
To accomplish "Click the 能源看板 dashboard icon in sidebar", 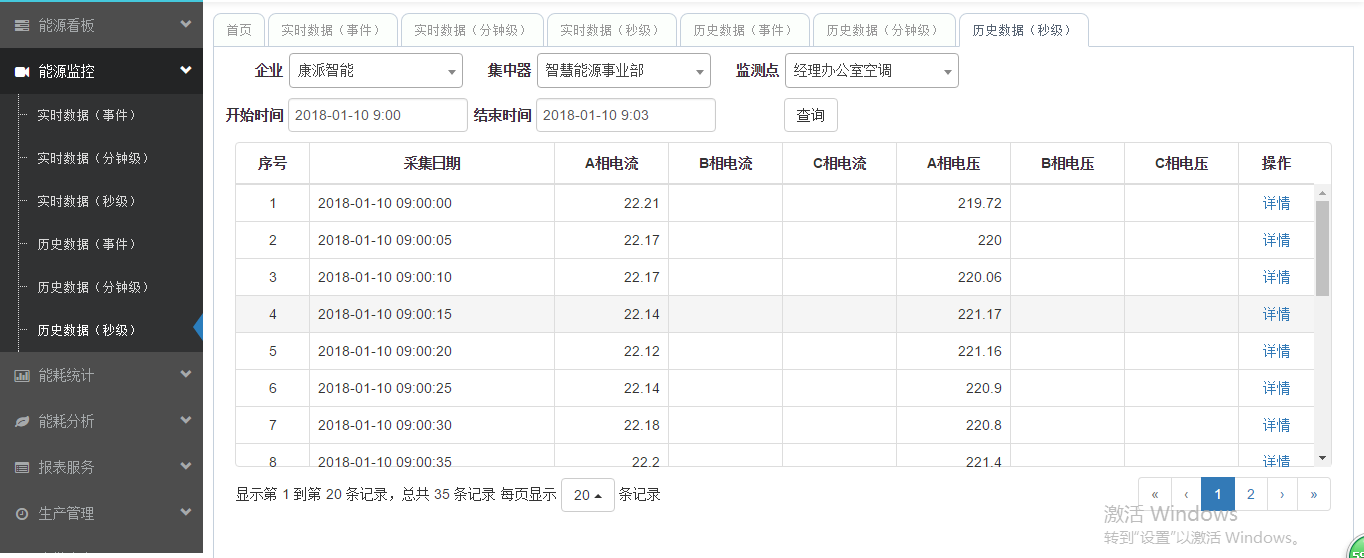I will click(x=22, y=25).
